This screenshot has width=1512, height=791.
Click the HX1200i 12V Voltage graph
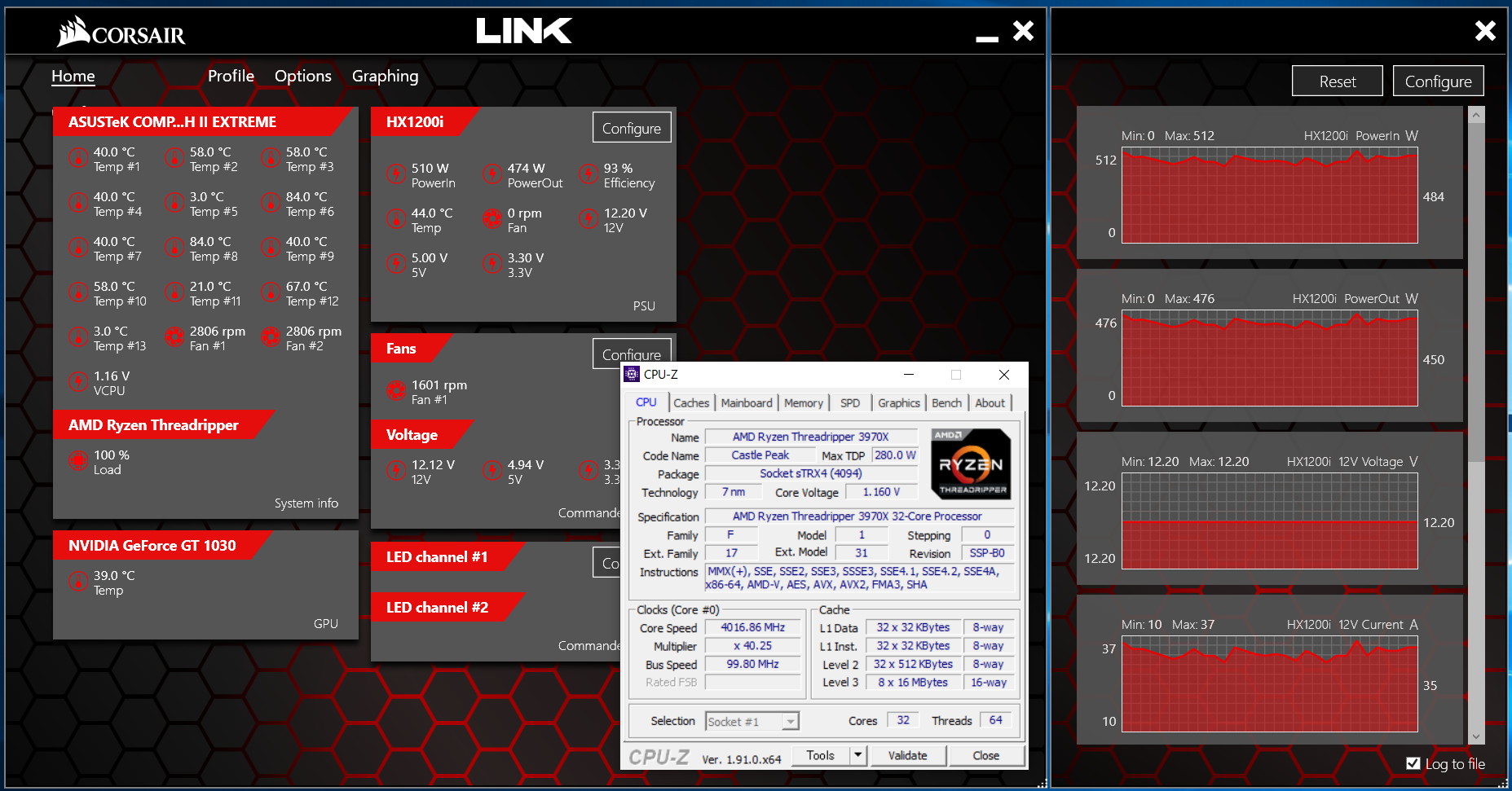coord(1270,521)
